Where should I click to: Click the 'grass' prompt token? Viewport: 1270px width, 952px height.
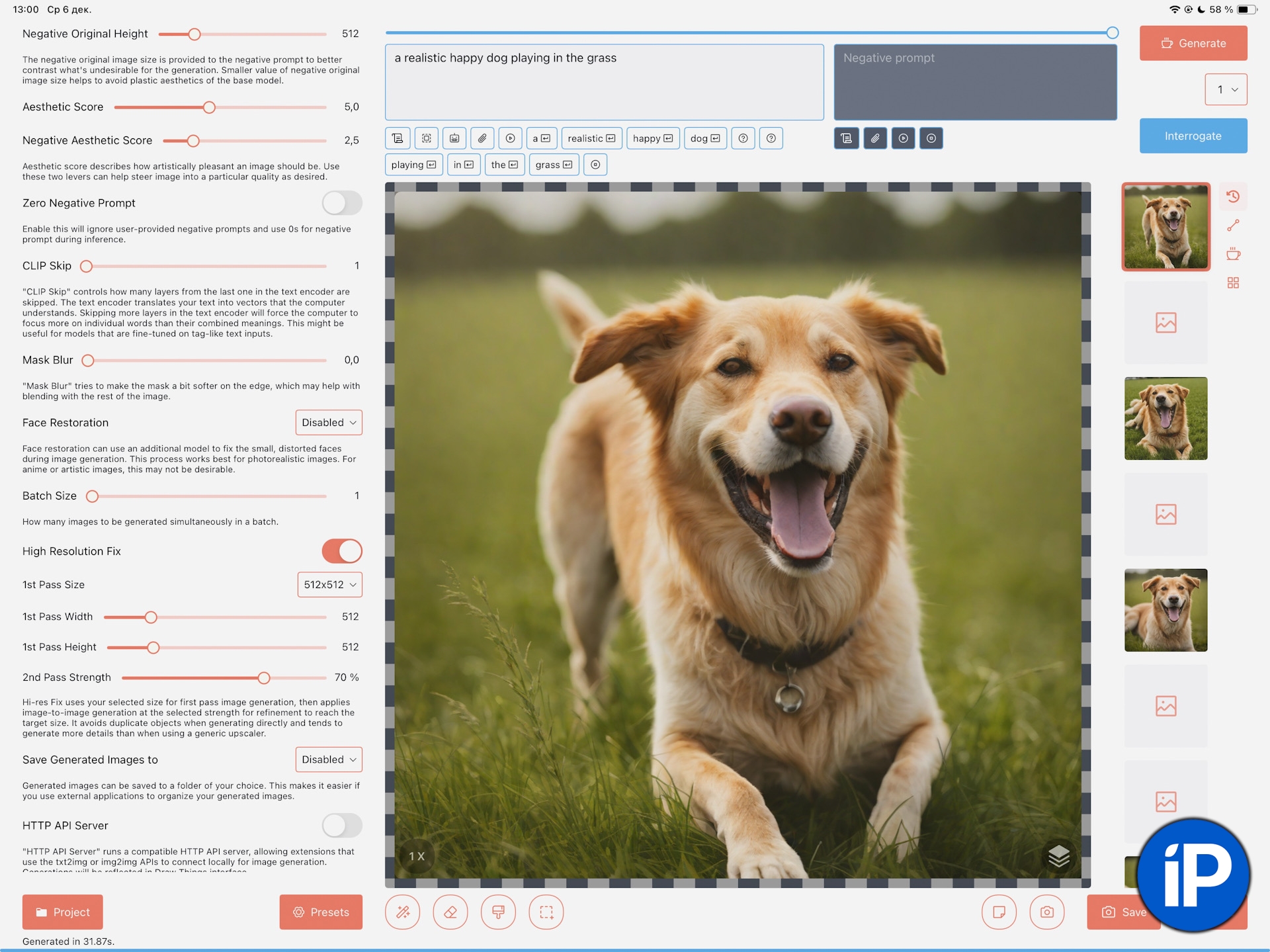(x=554, y=165)
